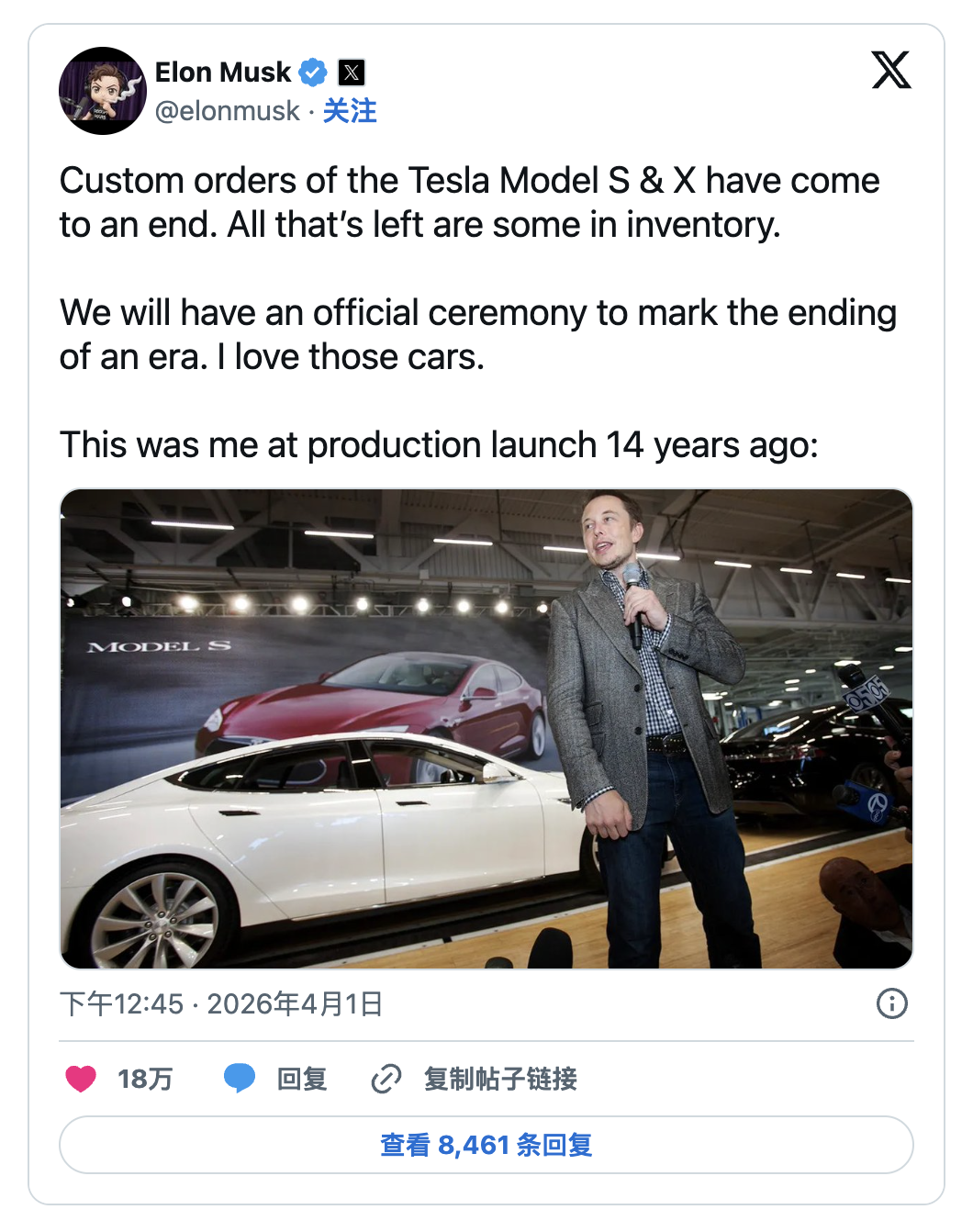Image resolution: width=973 pixels, height=1232 pixels.
Task: Click the "official ceremony" paragraph text
Action: (x=477, y=334)
